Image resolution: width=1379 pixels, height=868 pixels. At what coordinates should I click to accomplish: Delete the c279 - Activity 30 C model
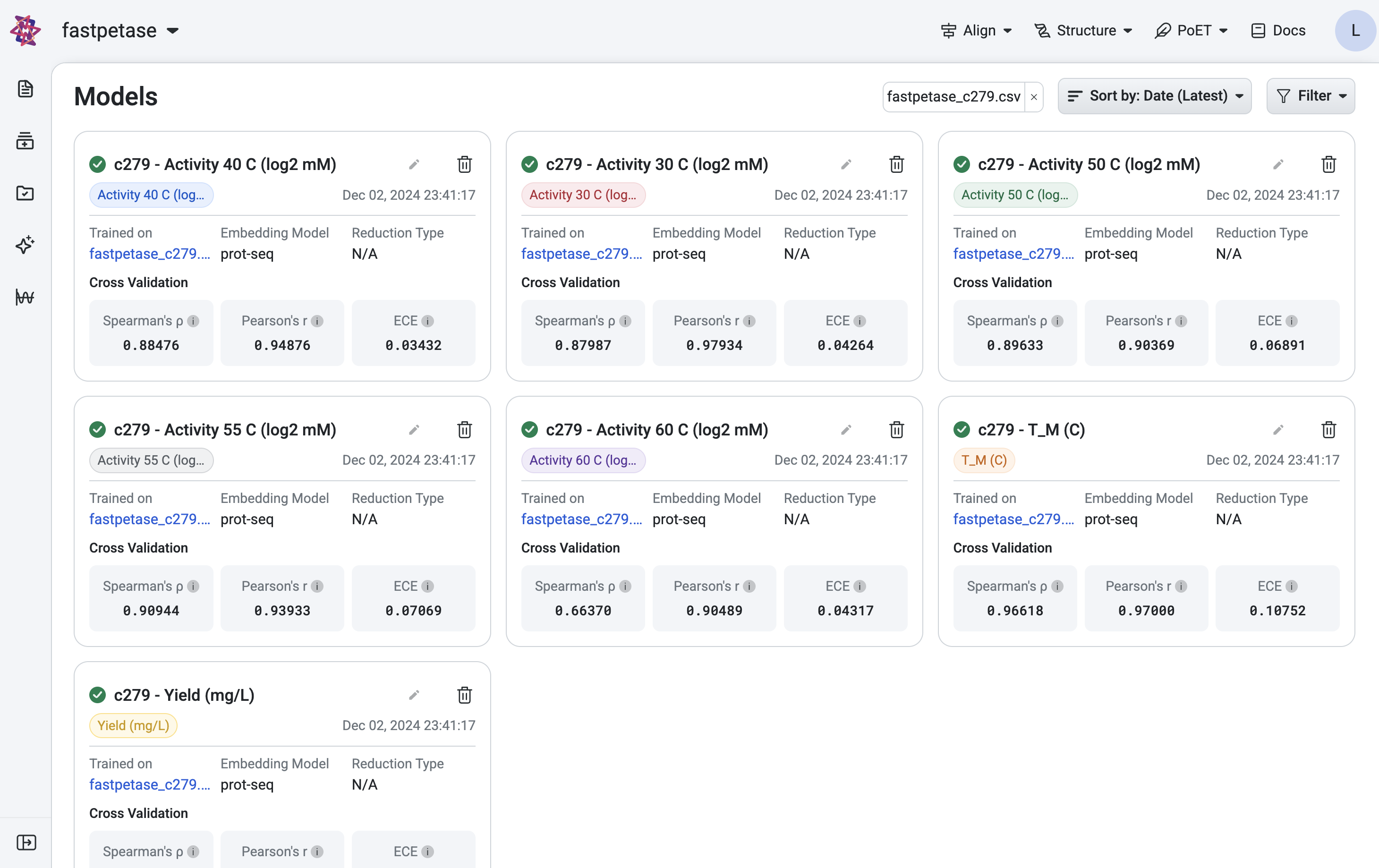tap(897, 165)
